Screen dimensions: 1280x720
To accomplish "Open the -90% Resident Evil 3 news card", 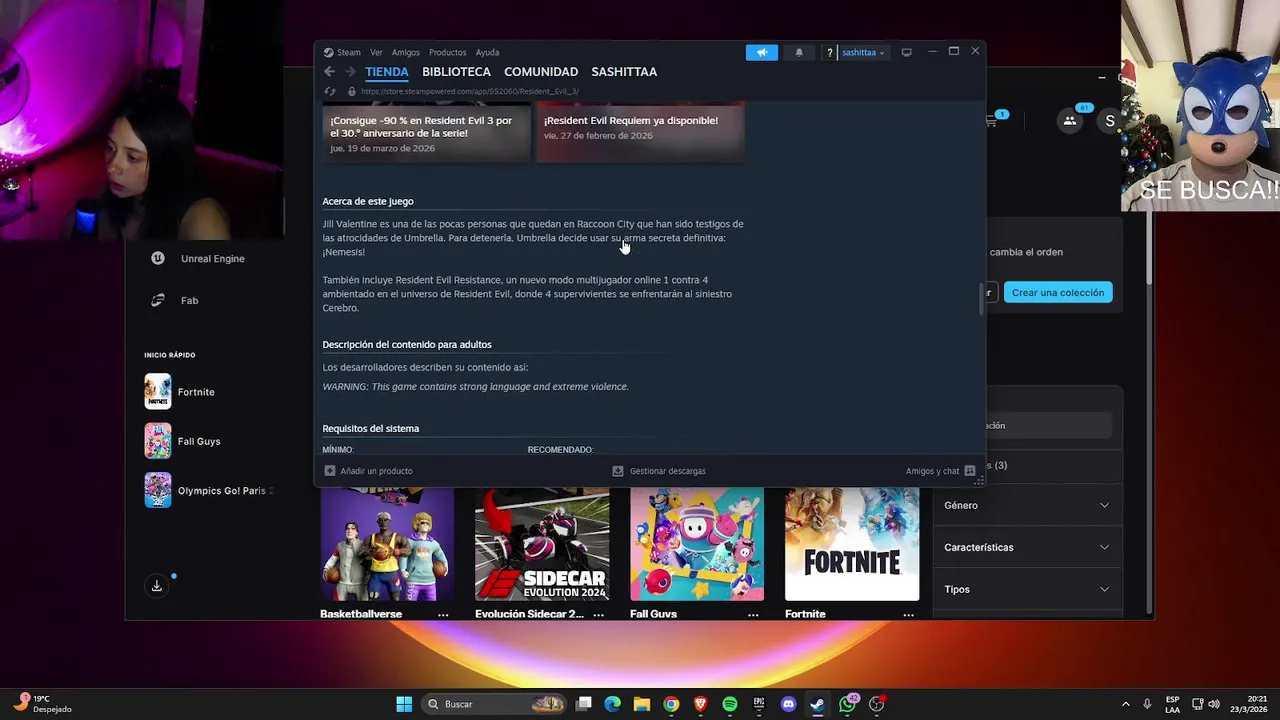I will pyautogui.click(x=427, y=131).
